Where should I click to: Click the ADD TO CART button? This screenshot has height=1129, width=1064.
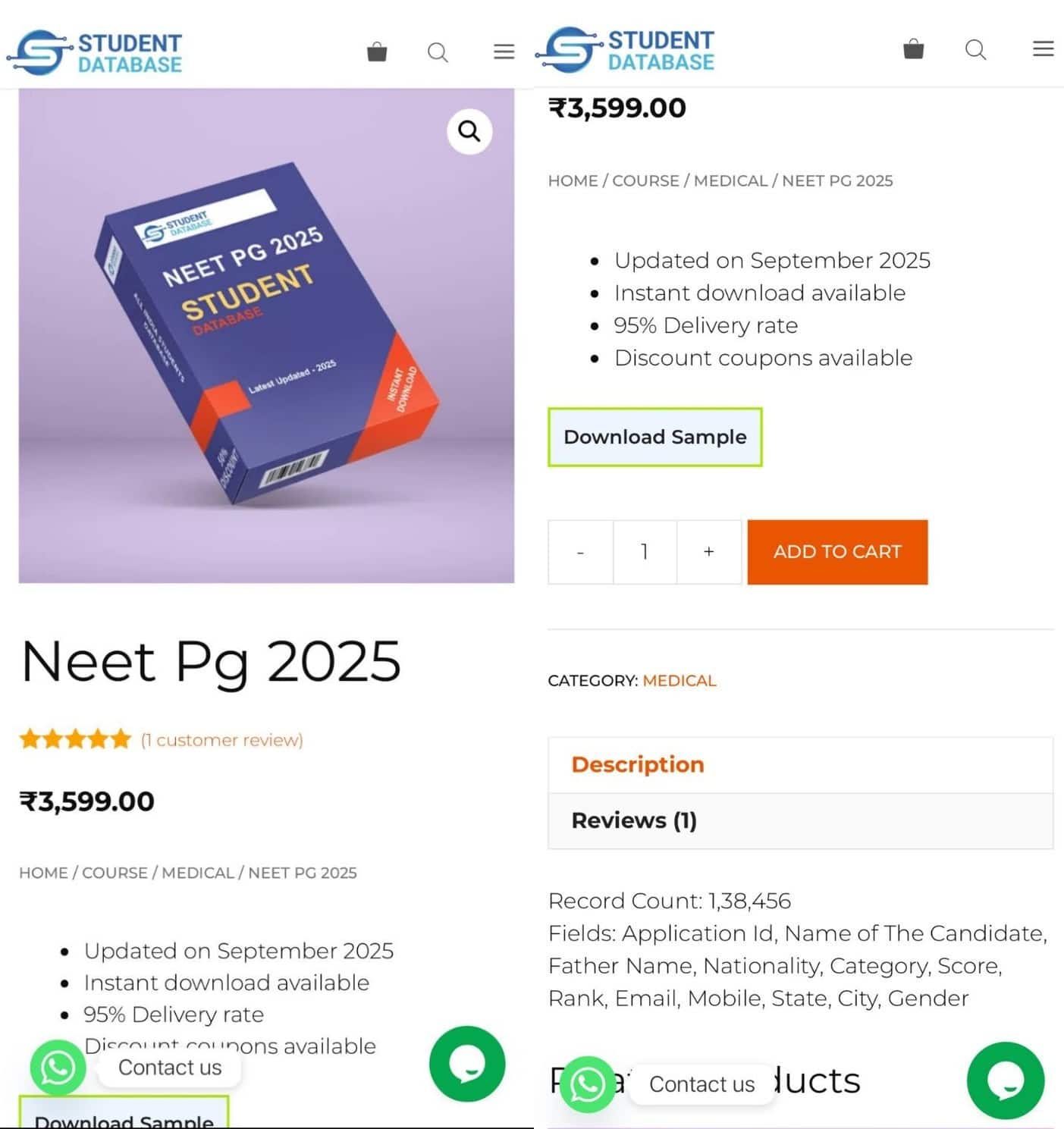(x=837, y=552)
